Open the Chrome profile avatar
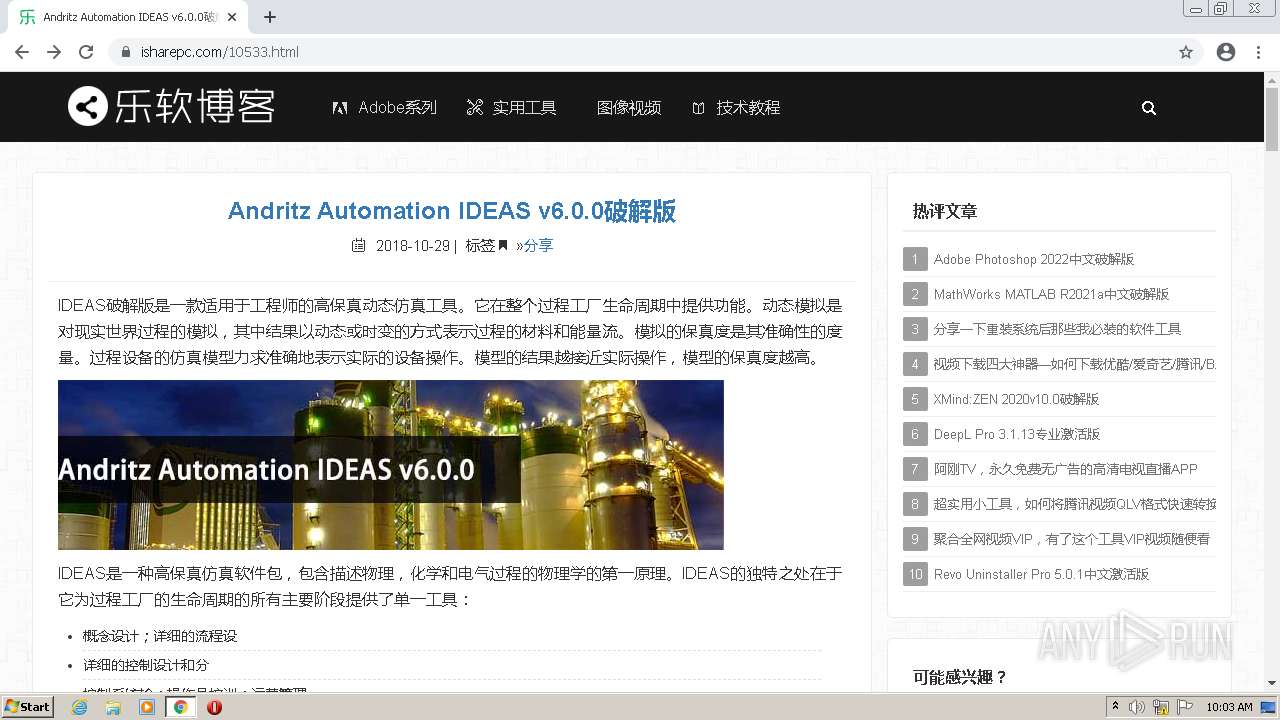This screenshot has width=1280, height=720. (1226, 52)
